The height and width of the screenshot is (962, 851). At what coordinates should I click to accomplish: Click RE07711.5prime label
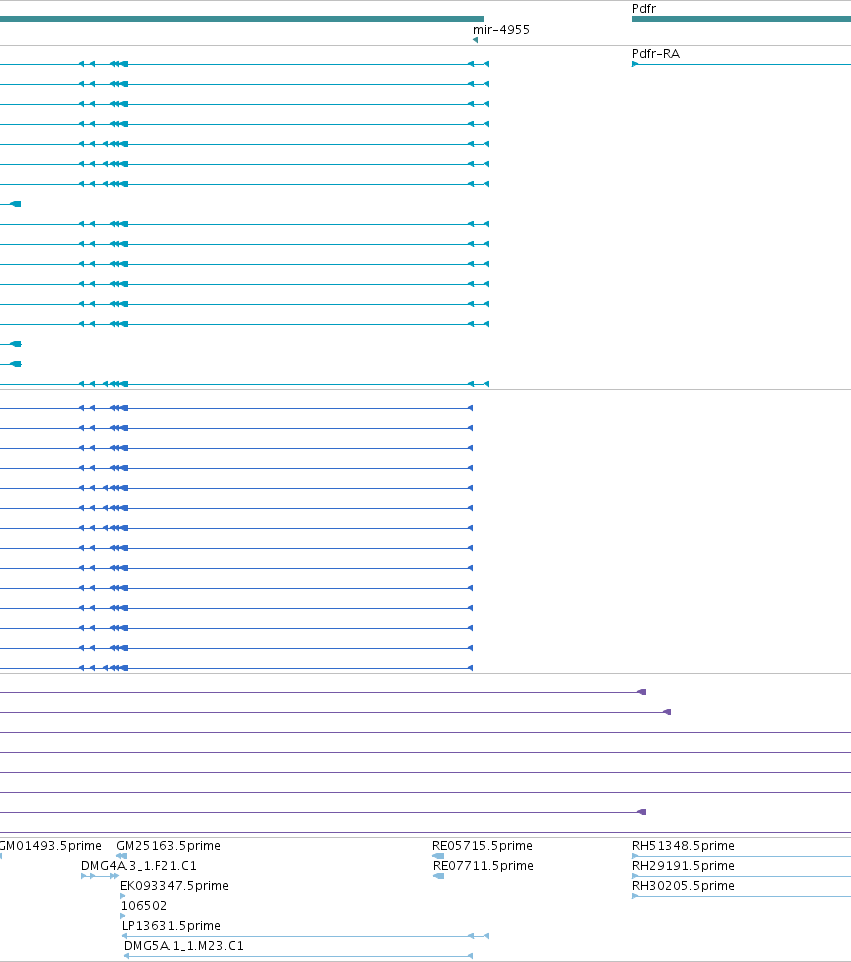coord(483,866)
